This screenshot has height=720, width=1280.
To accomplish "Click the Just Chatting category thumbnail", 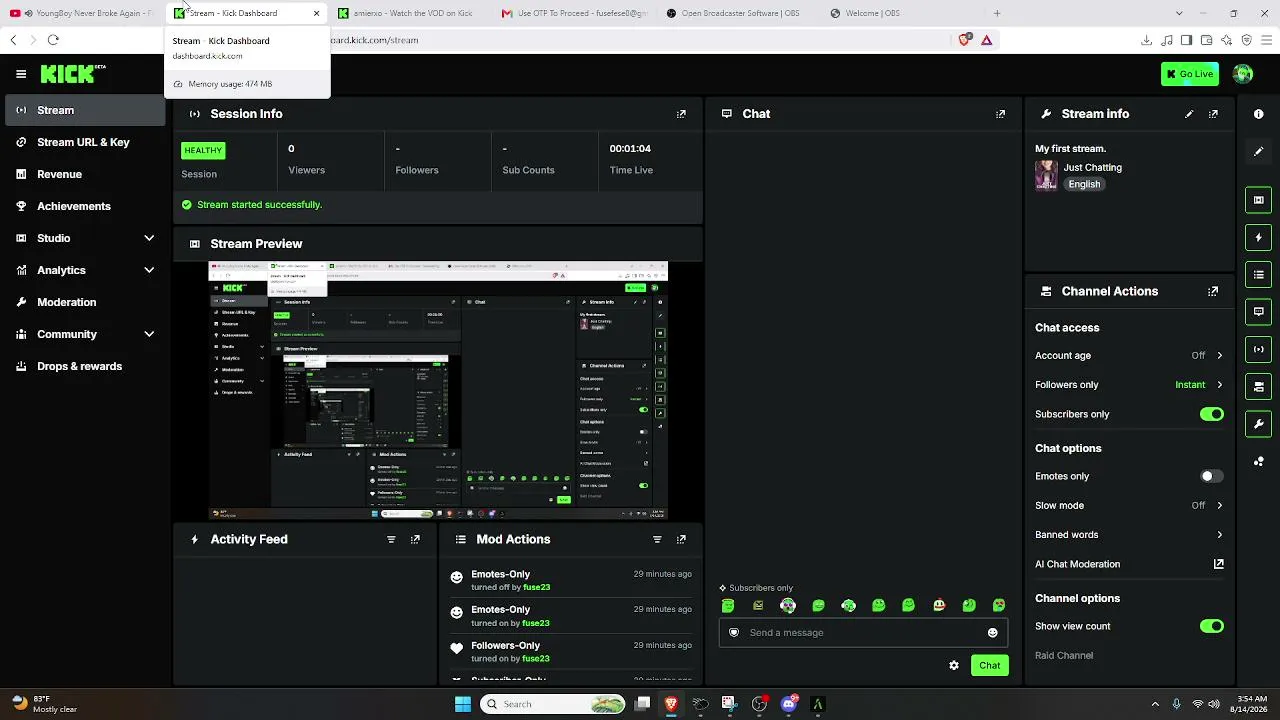I will point(1046,175).
